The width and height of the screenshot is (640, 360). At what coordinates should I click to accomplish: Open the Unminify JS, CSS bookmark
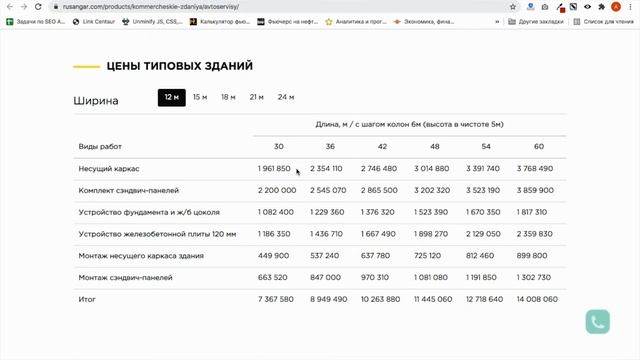click(152, 22)
